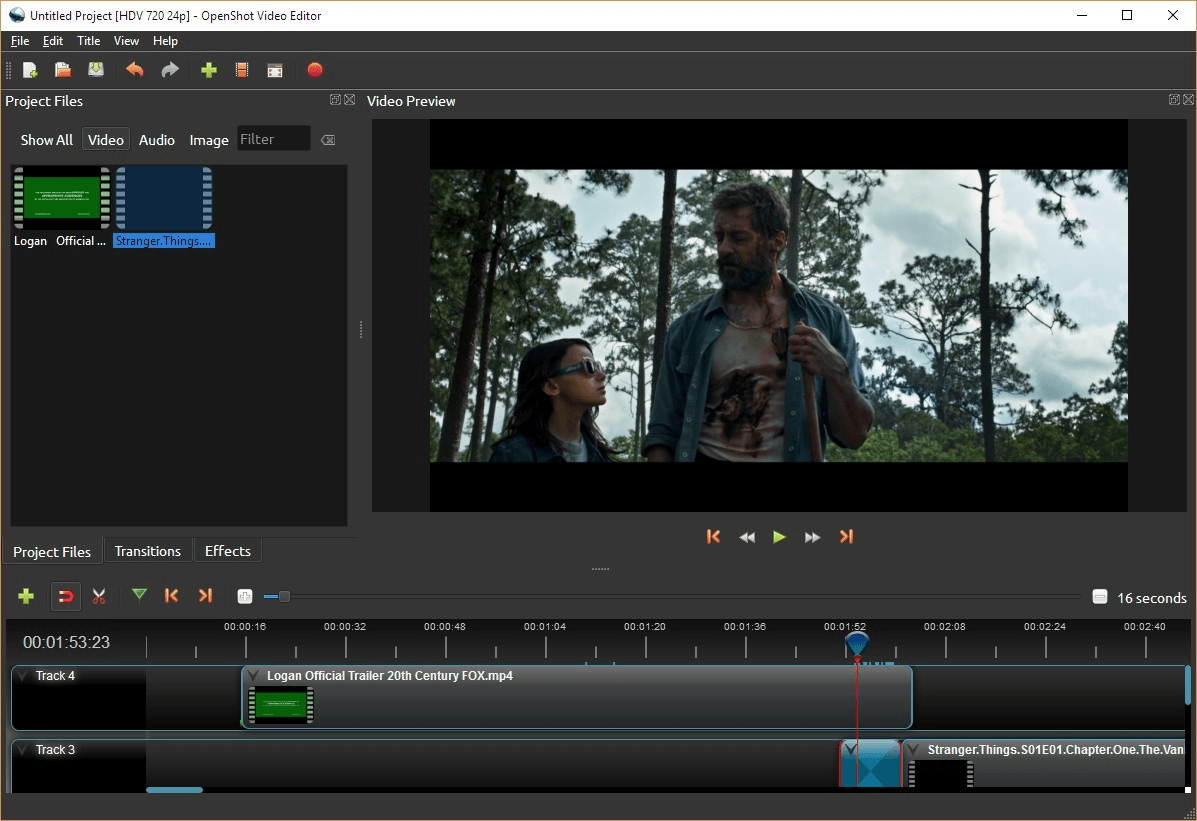Add a new track with the timeline plus icon
1197x821 pixels.
tap(25, 596)
